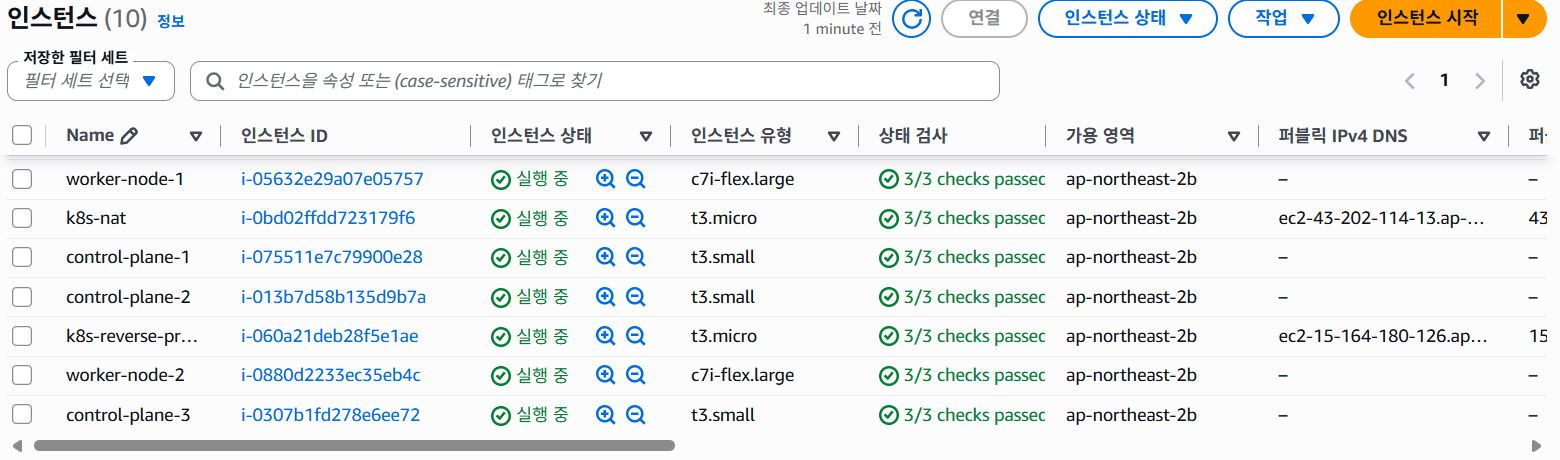Zoom-out filter icon for control-plane-1 status
The width and height of the screenshot is (1560, 460).
636,257
